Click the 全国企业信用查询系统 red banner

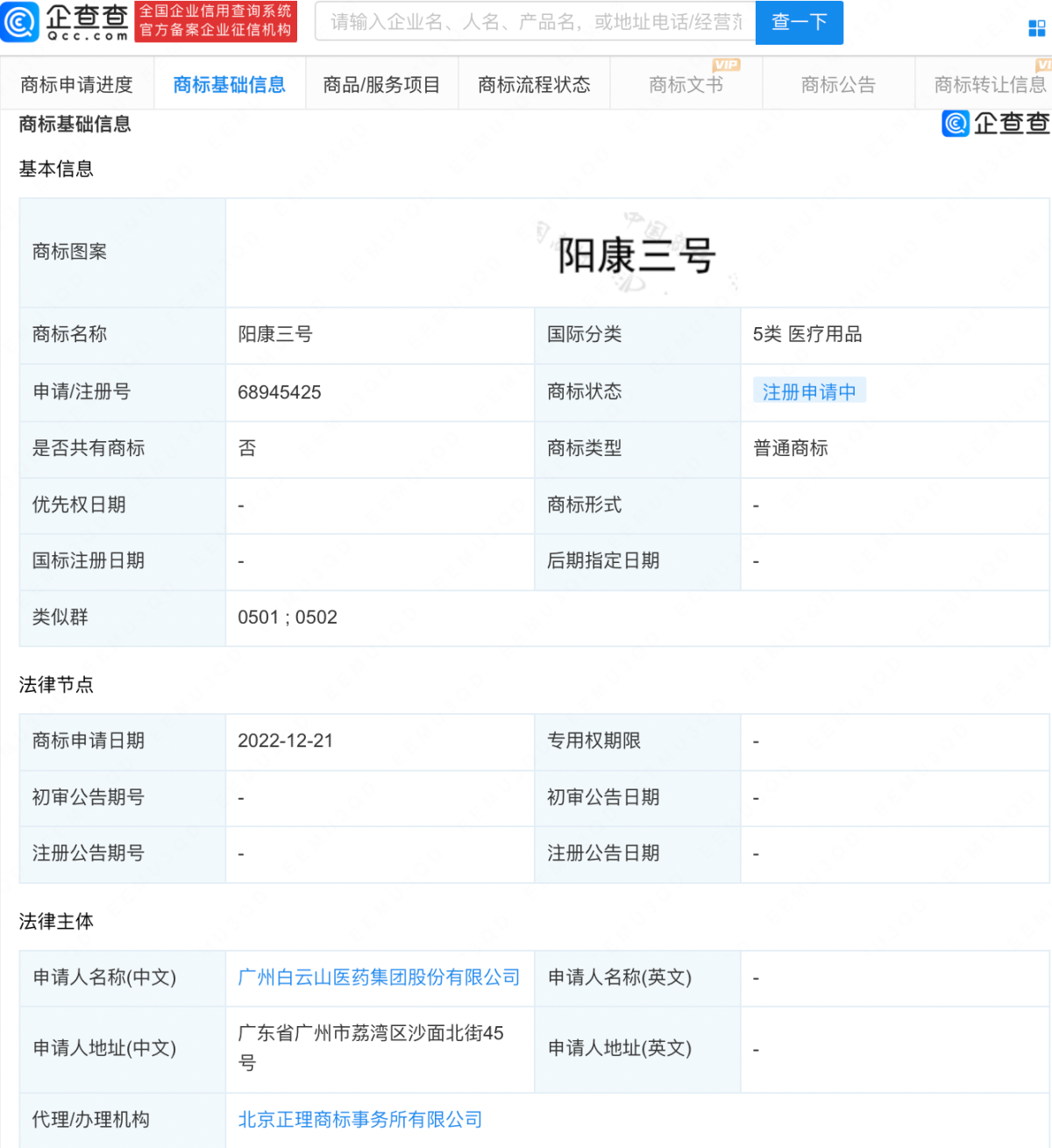pyautogui.click(x=216, y=21)
